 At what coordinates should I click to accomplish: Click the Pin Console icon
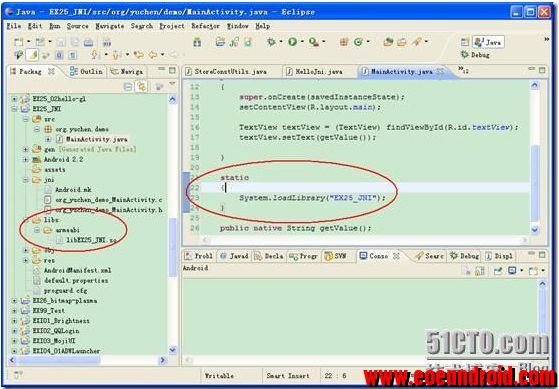point(498,271)
